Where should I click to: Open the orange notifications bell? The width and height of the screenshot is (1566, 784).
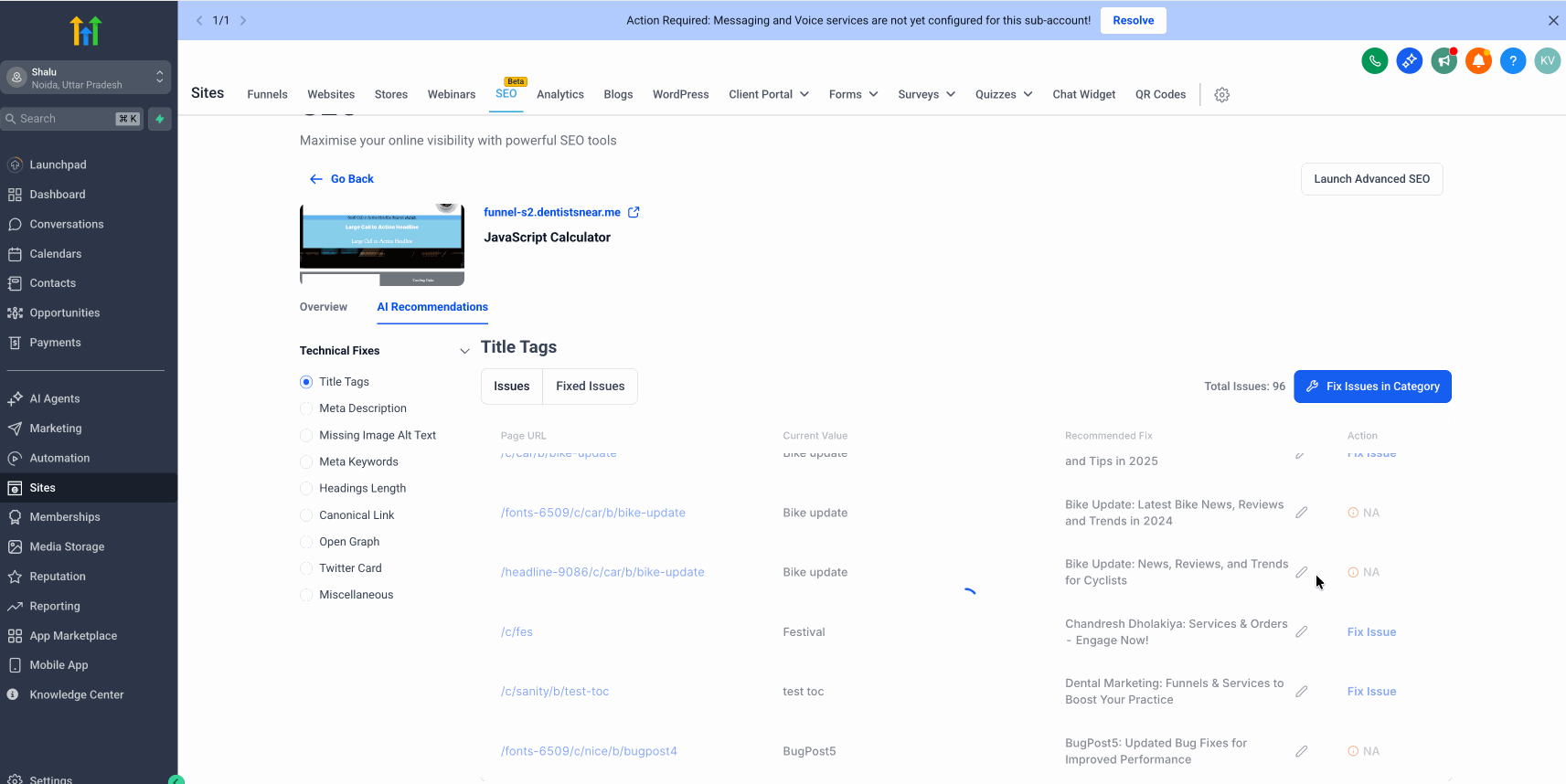tap(1478, 61)
